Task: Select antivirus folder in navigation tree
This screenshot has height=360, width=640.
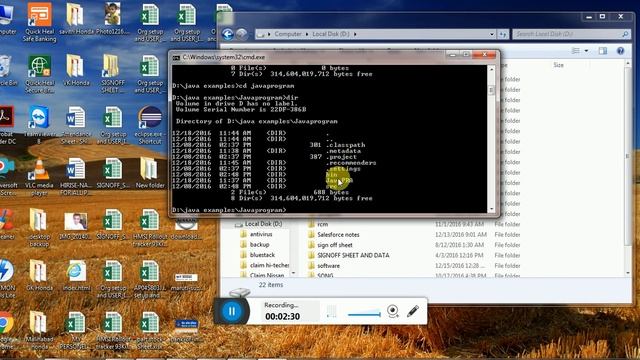Action: pos(261,234)
